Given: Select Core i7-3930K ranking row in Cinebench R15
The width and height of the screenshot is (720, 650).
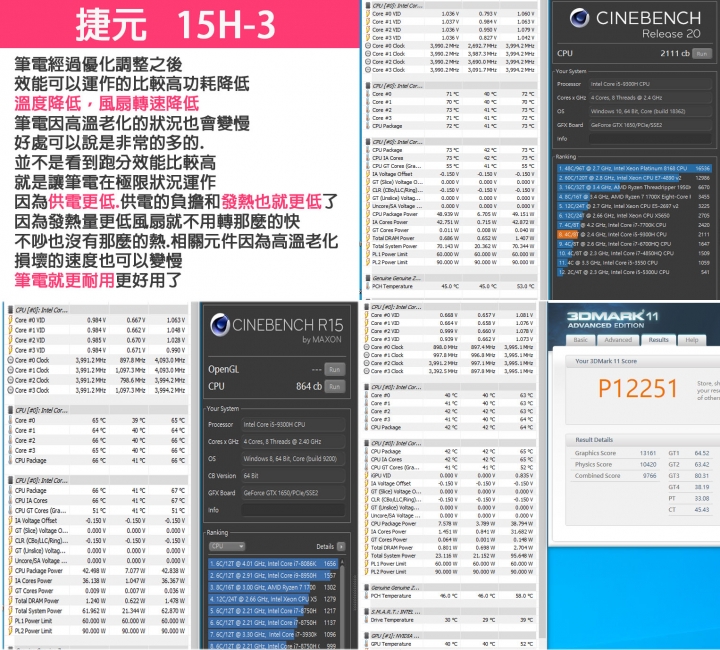Looking at the screenshot, I should pos(273,634).
